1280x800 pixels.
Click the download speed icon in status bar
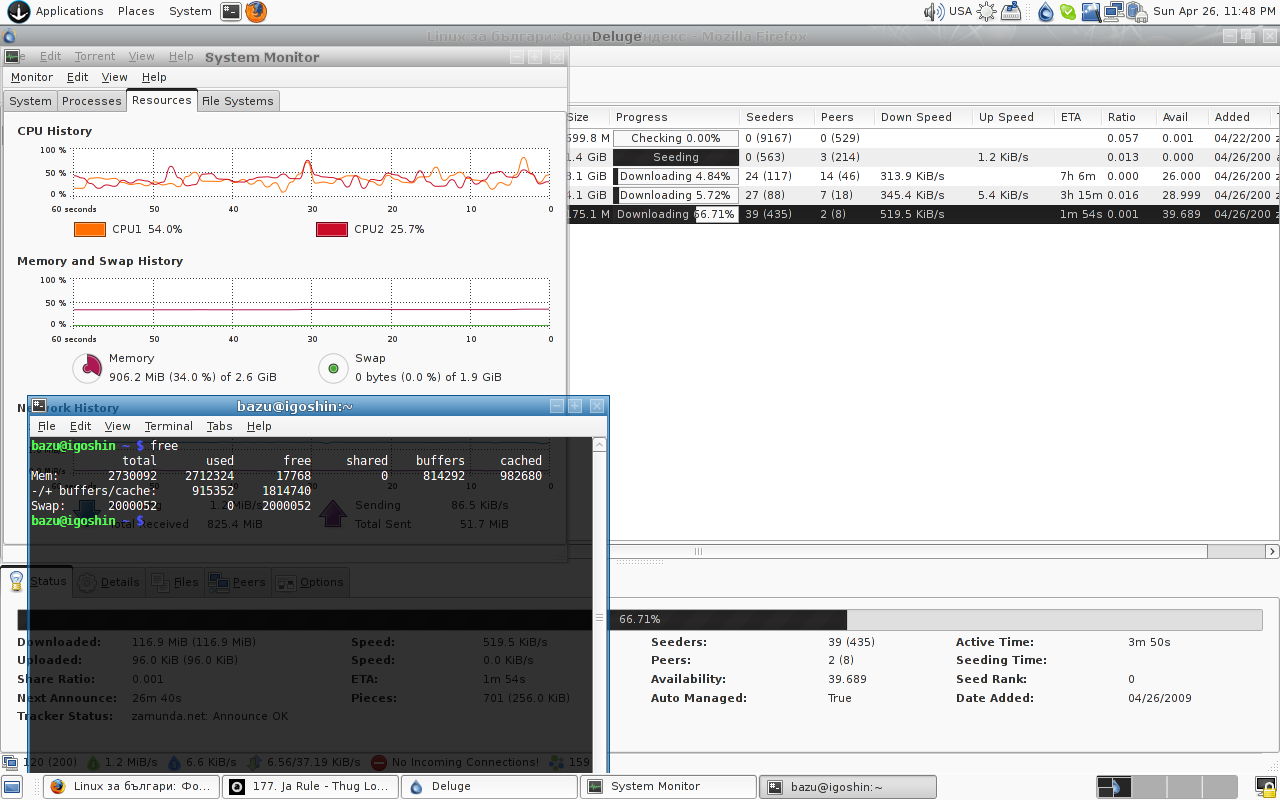click(x=93, y=762)
